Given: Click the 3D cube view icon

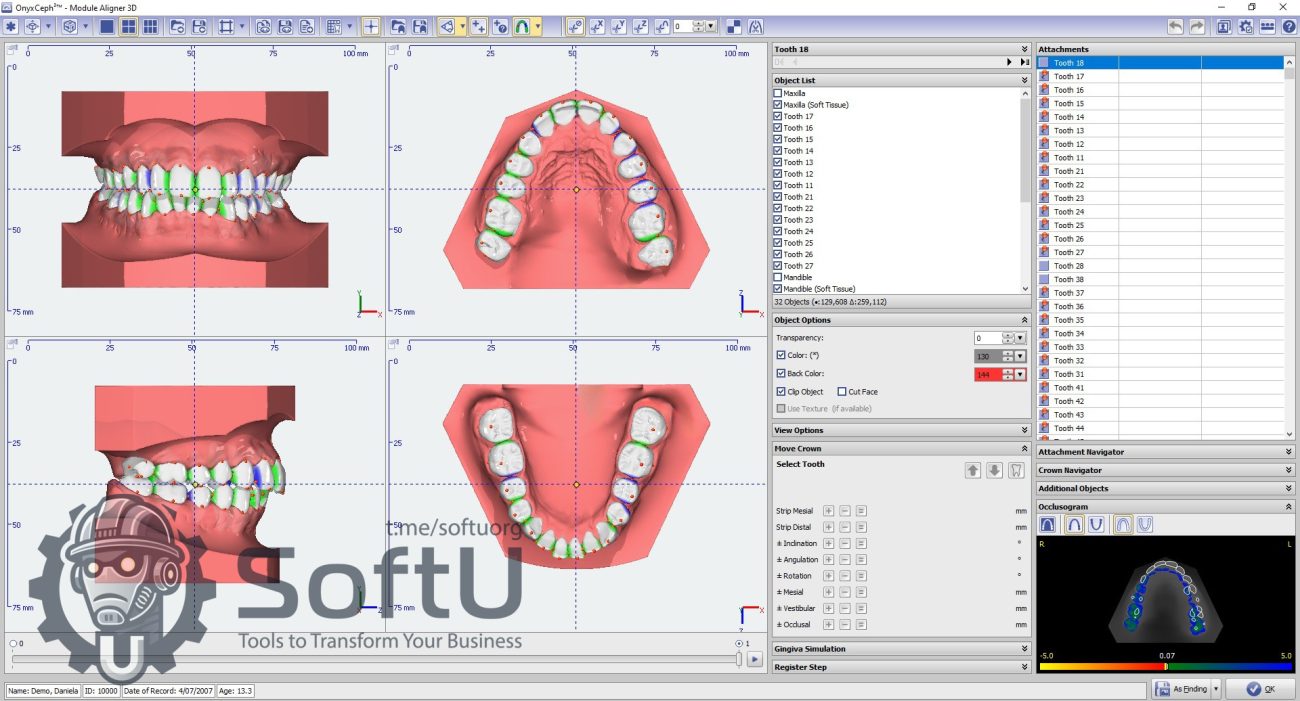Looking at the screenshot, I should coord(70,27).
